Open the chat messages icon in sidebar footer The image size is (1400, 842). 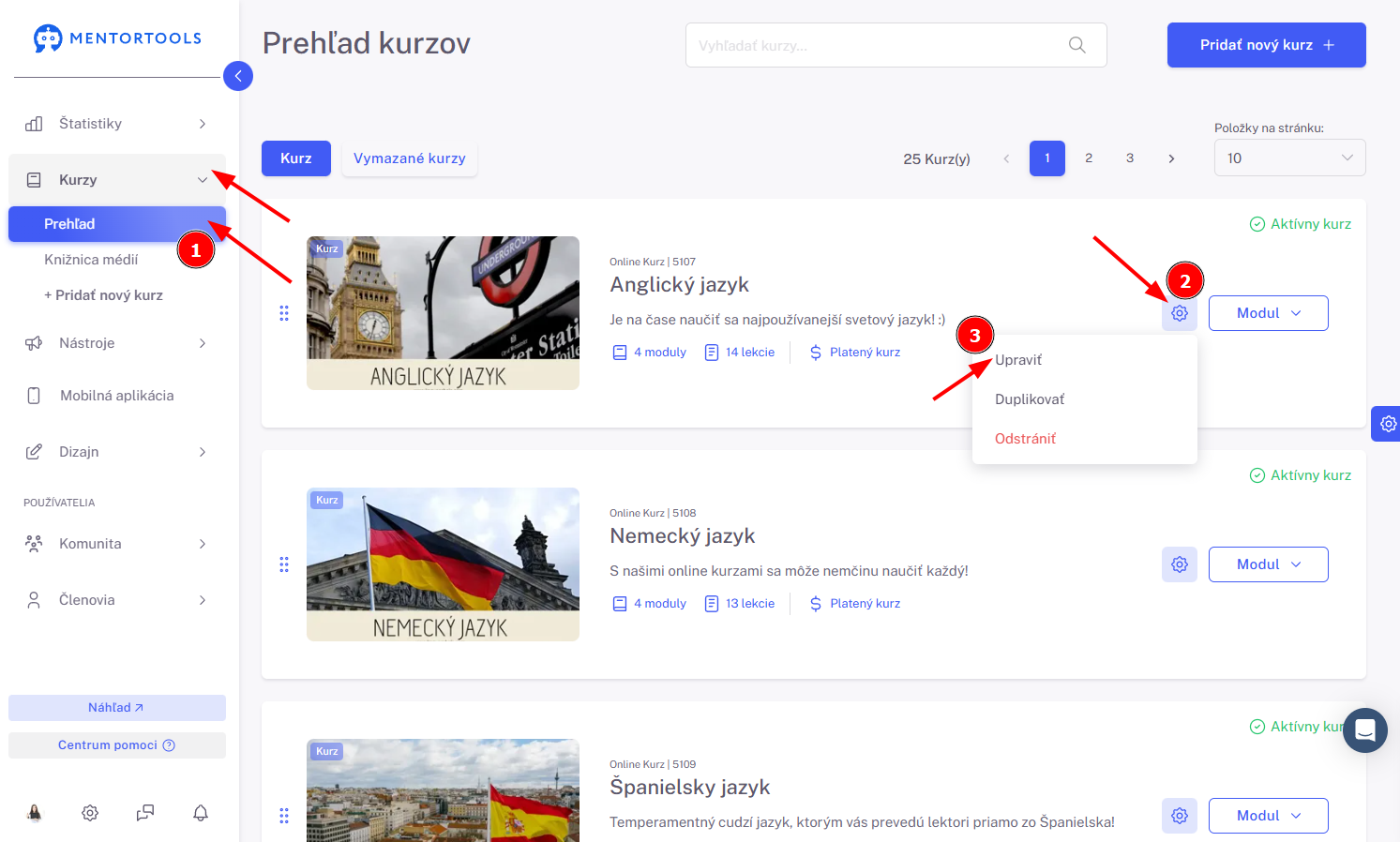coord(145,813)
